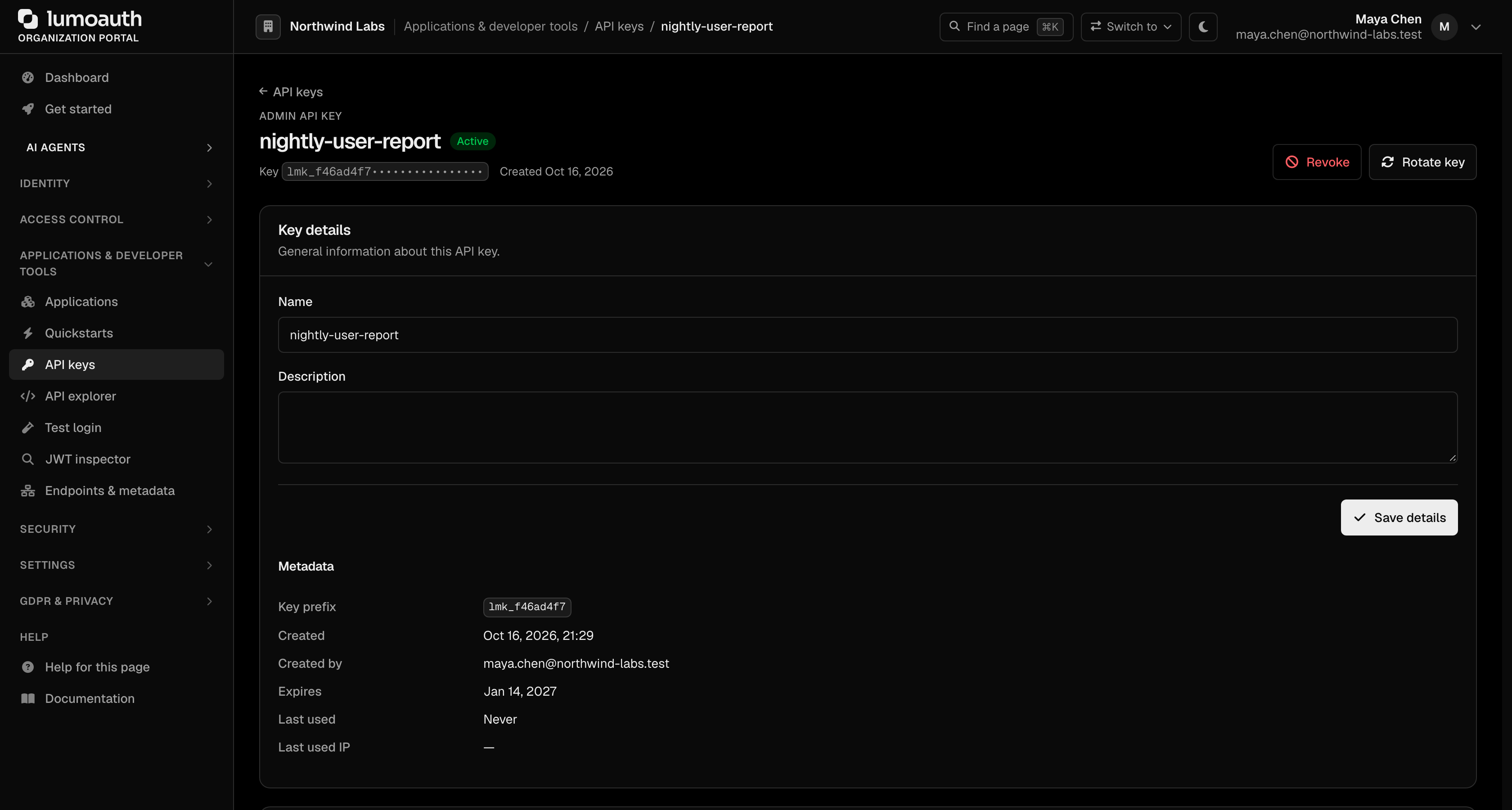
Task: Open the Switch to dropdown
Action: point(1130,27)
